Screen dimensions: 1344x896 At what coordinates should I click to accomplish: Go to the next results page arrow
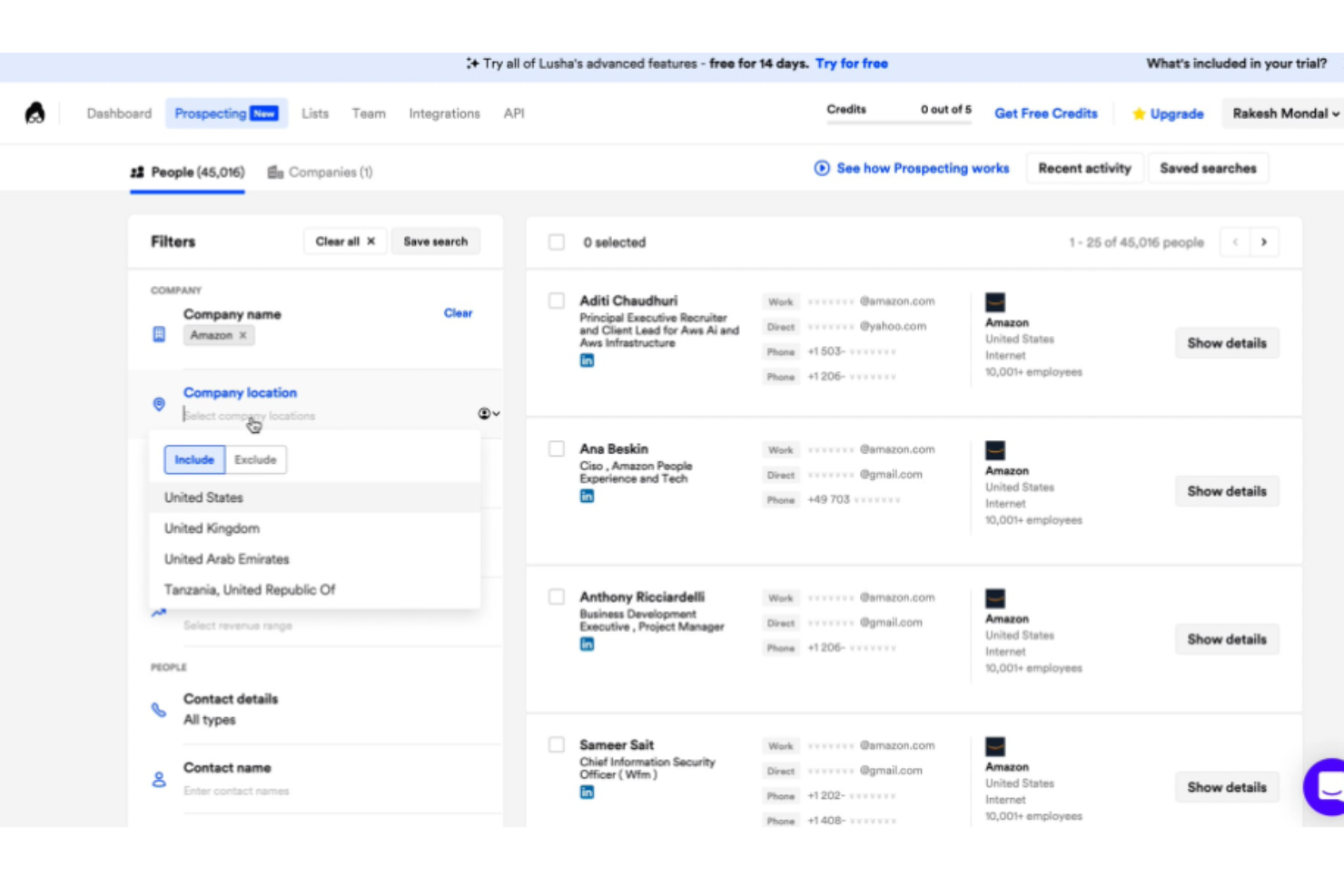click(1264, 242)
